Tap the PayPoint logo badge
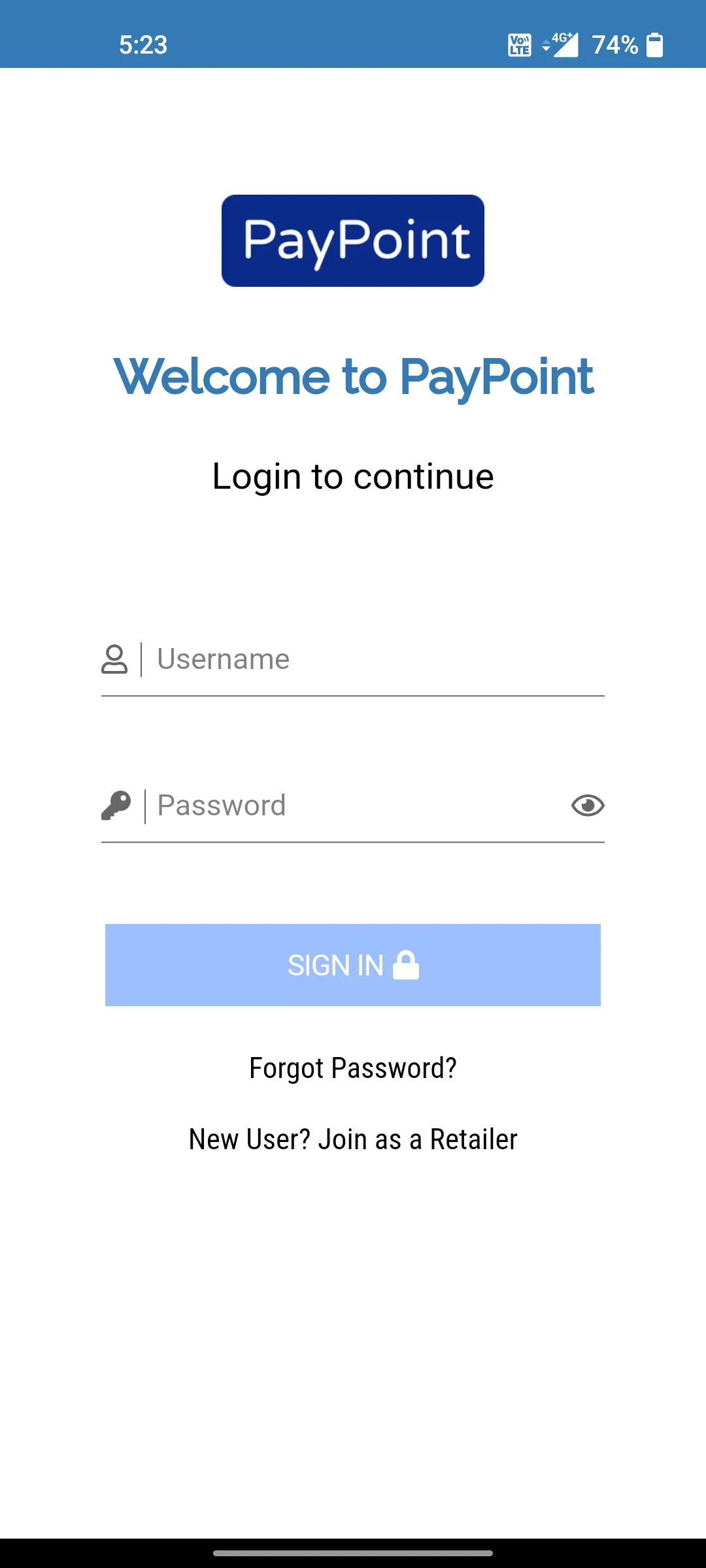Image resolution: width=706 pixels, height=1568 pixels. pyautogui.click(x=353, y=240)
